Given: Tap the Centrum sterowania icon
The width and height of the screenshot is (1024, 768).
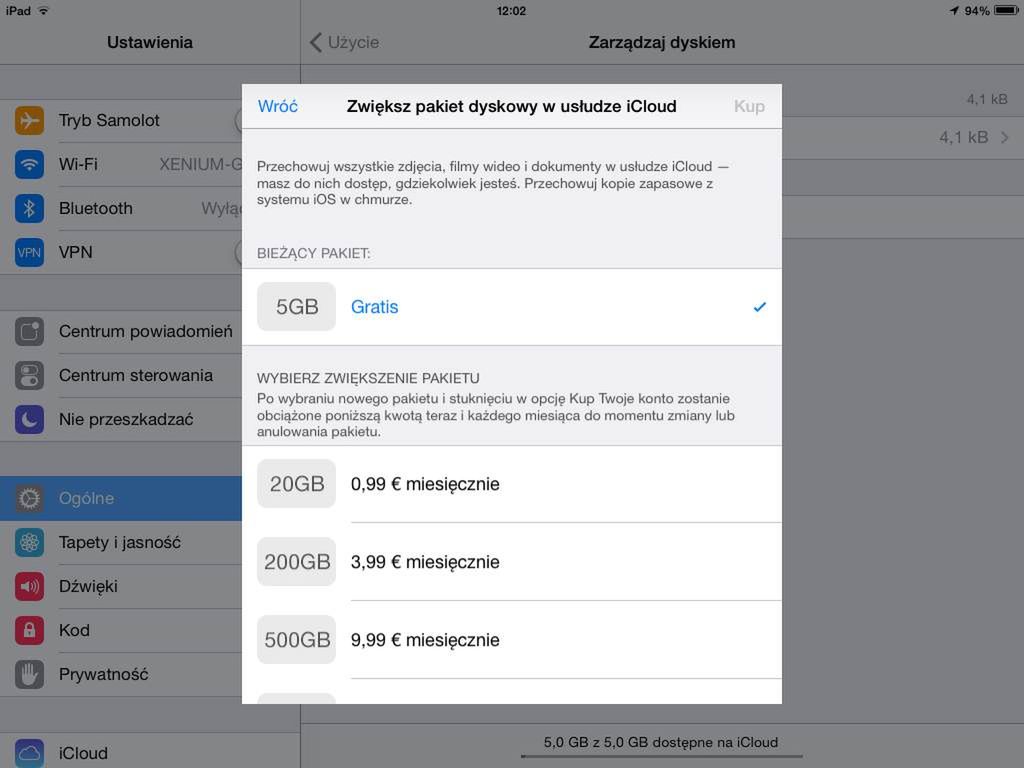Looking at the screenshot, I should tap(30, 375).
